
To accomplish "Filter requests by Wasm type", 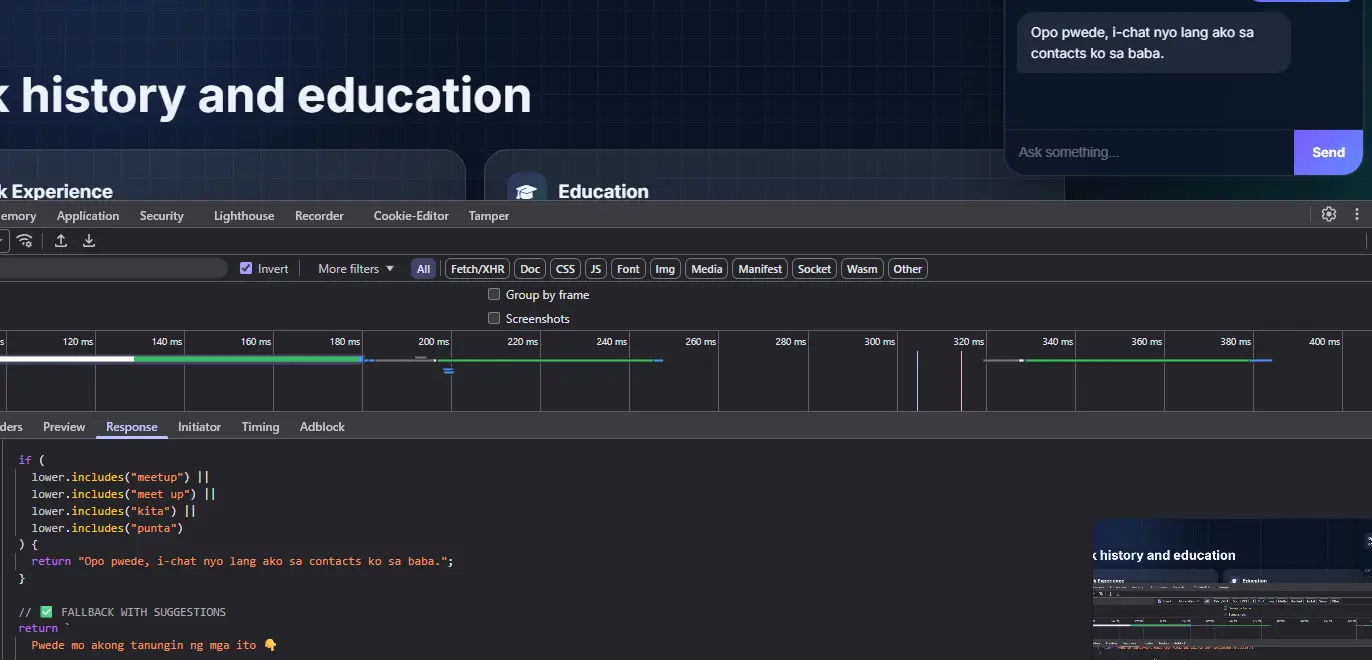I will click(x=862, y=268).
